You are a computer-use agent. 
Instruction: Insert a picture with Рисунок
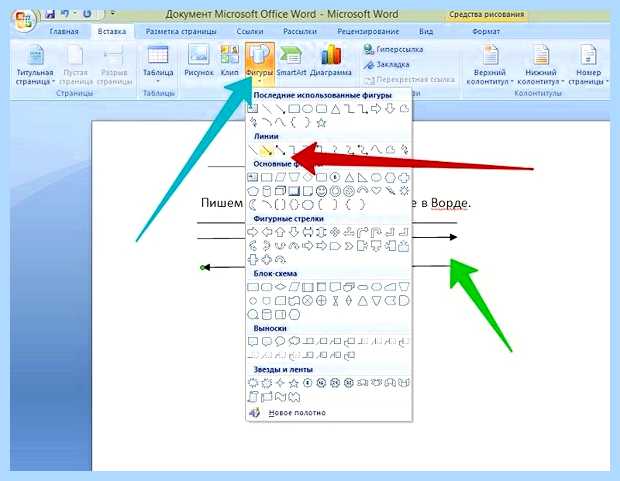point(199,60)
